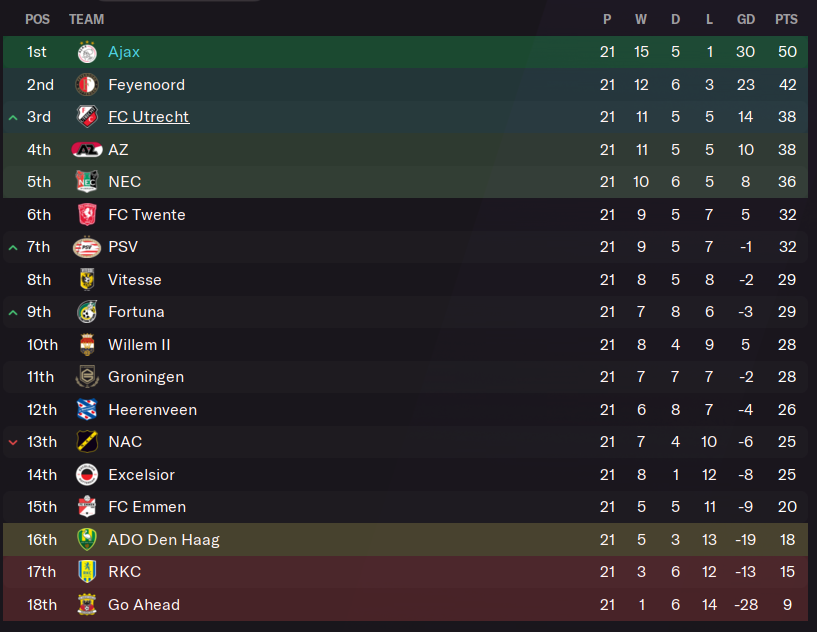
Task: Select the Heerenveen club badge
Action: click(87, 410)
